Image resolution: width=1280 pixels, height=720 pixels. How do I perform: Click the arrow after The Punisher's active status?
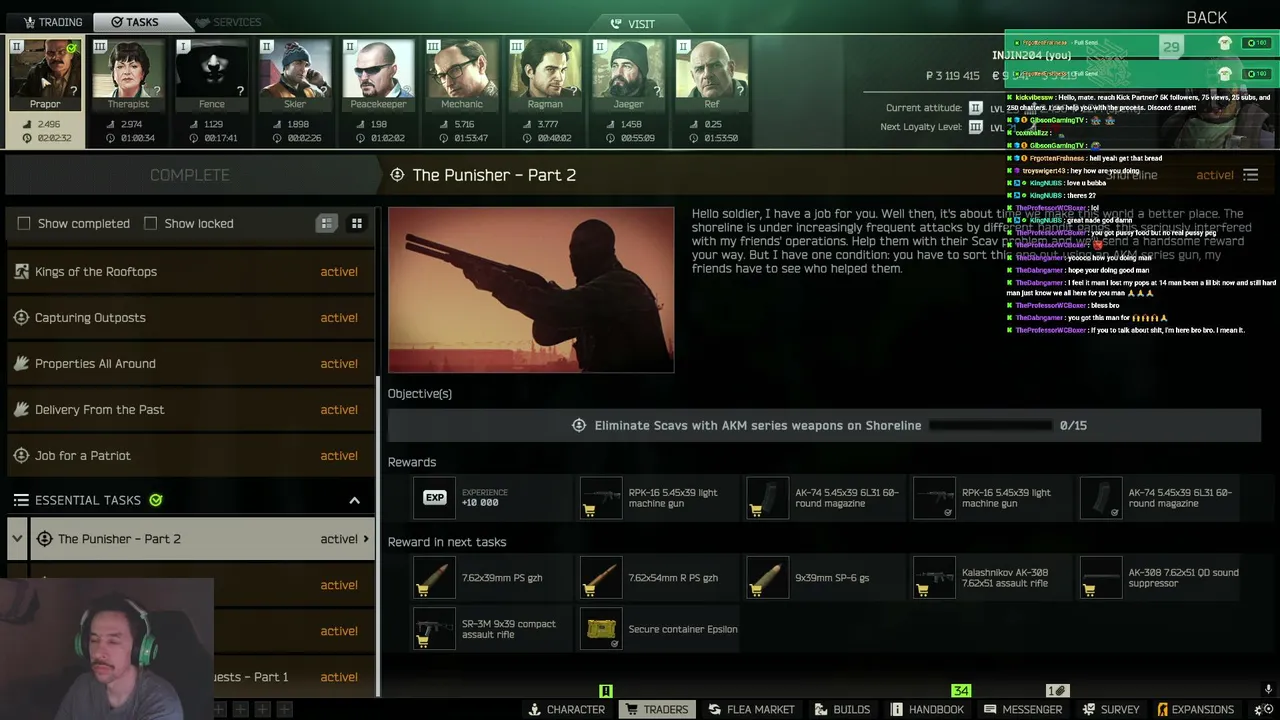pyautogui.click(x=365, y=539)
